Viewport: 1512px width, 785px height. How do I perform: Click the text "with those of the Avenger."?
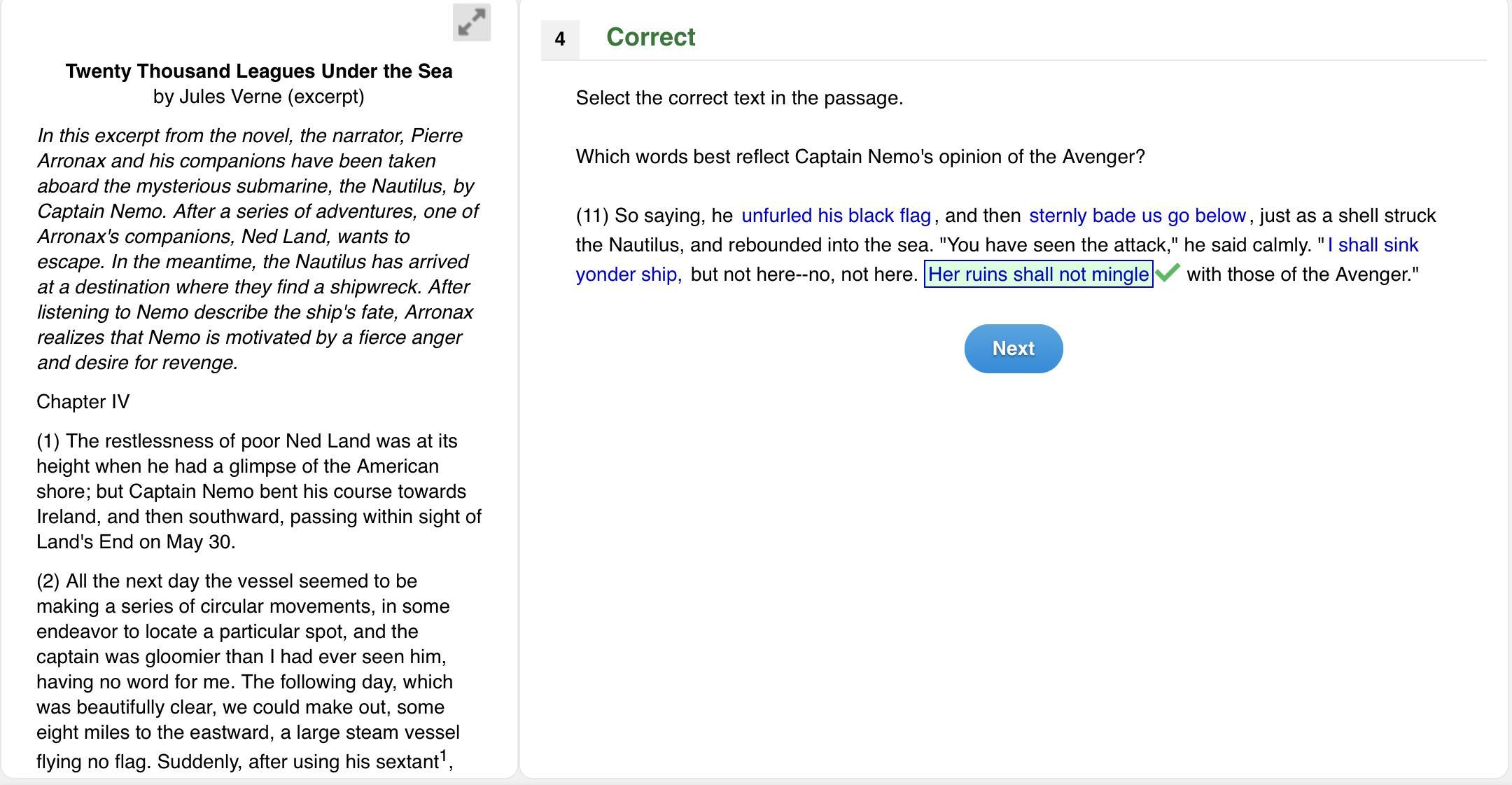[x=1302, y=275]
